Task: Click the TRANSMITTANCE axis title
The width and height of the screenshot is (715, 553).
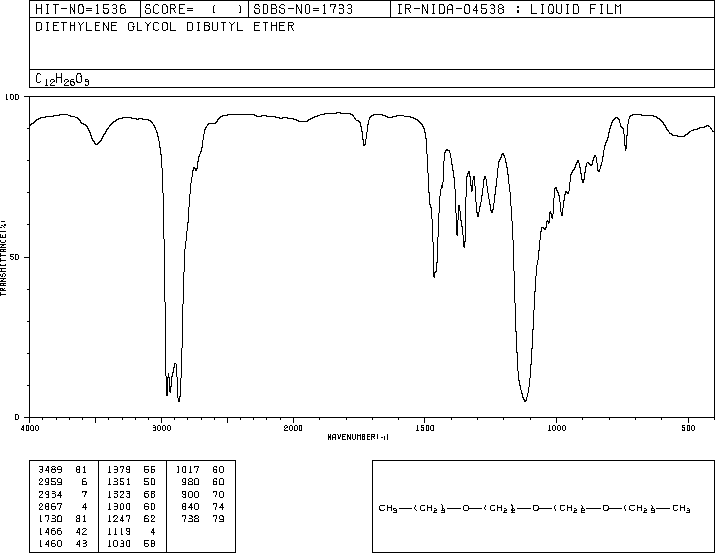Action: 3,258
